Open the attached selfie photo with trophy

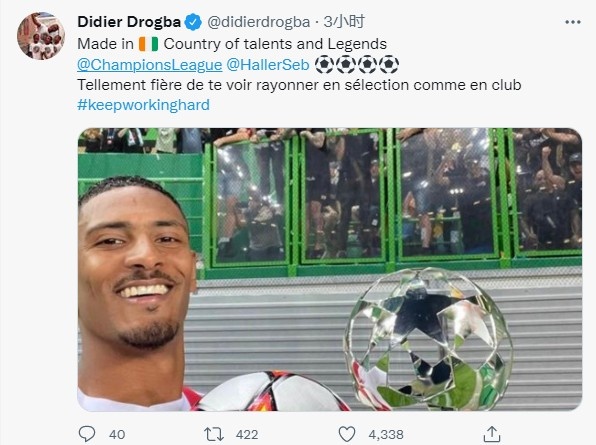tap(330, 269)
